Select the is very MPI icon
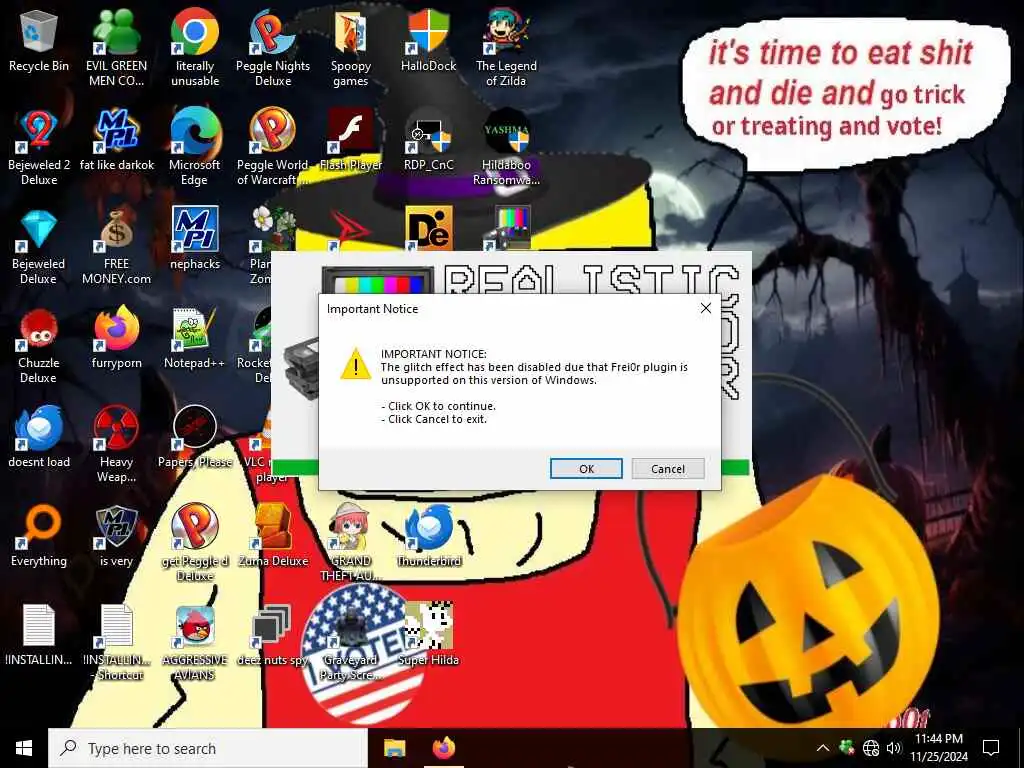This screenshot has width=1024, height=768. pos(116,537)
